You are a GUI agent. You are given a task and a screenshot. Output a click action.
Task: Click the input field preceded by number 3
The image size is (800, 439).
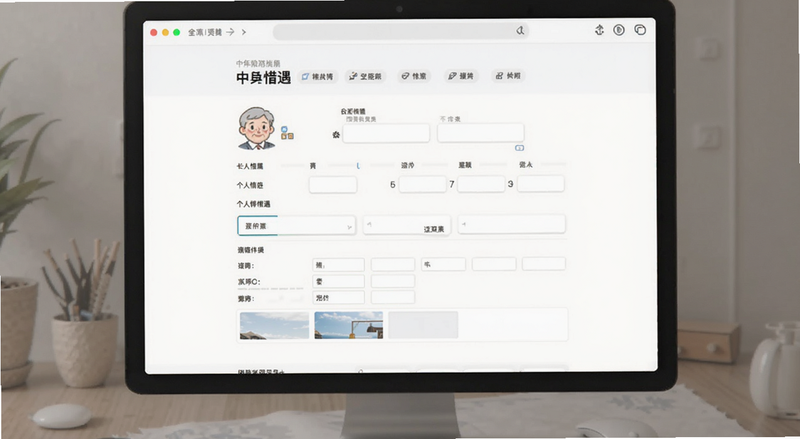(541, 183)
